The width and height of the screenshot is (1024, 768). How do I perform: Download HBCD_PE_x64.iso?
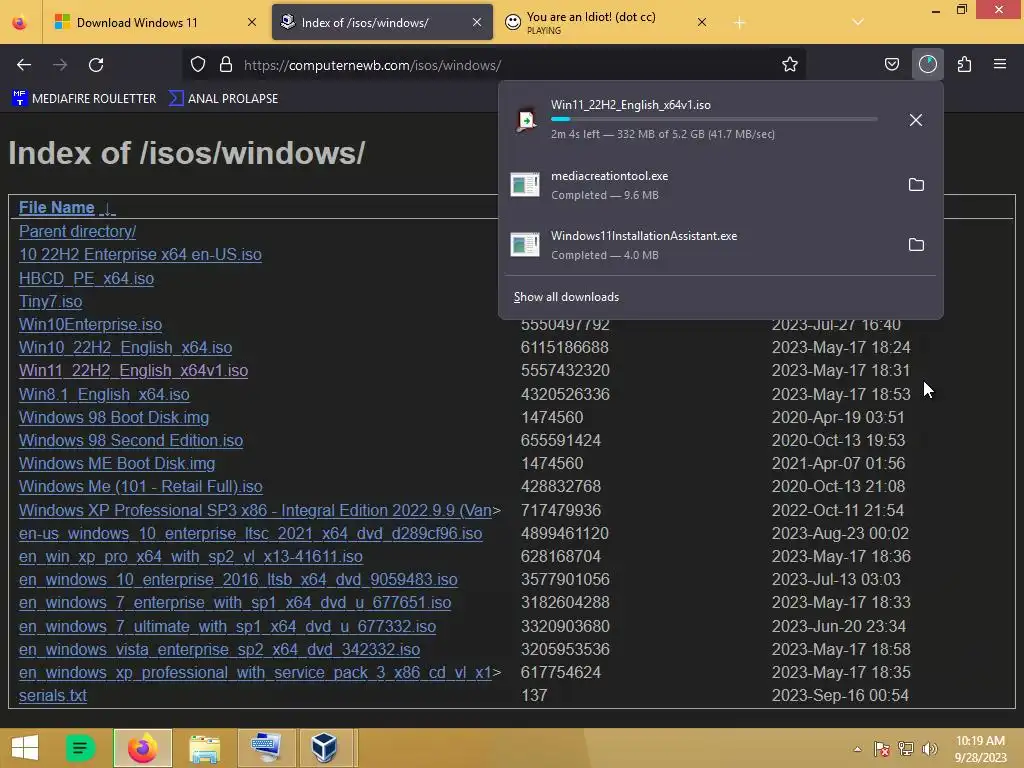tap(86, 278)
